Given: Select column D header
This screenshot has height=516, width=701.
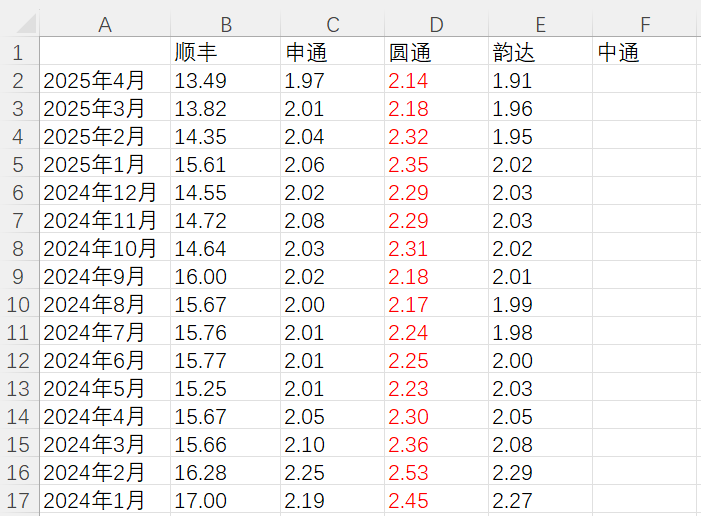Looking at the screenshot, I should (437, 24).
